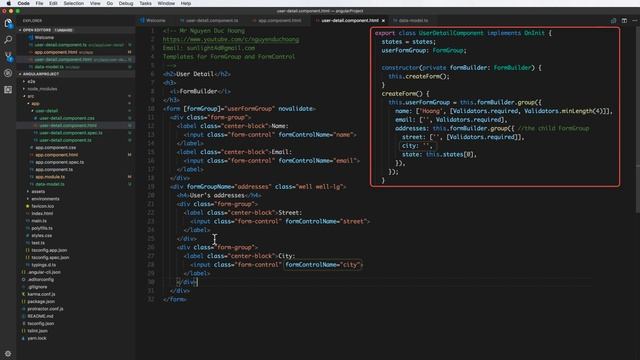Open user-detail.component.css in explorer tree
This screenshot has width=640, height=360.
pos(67,118)
